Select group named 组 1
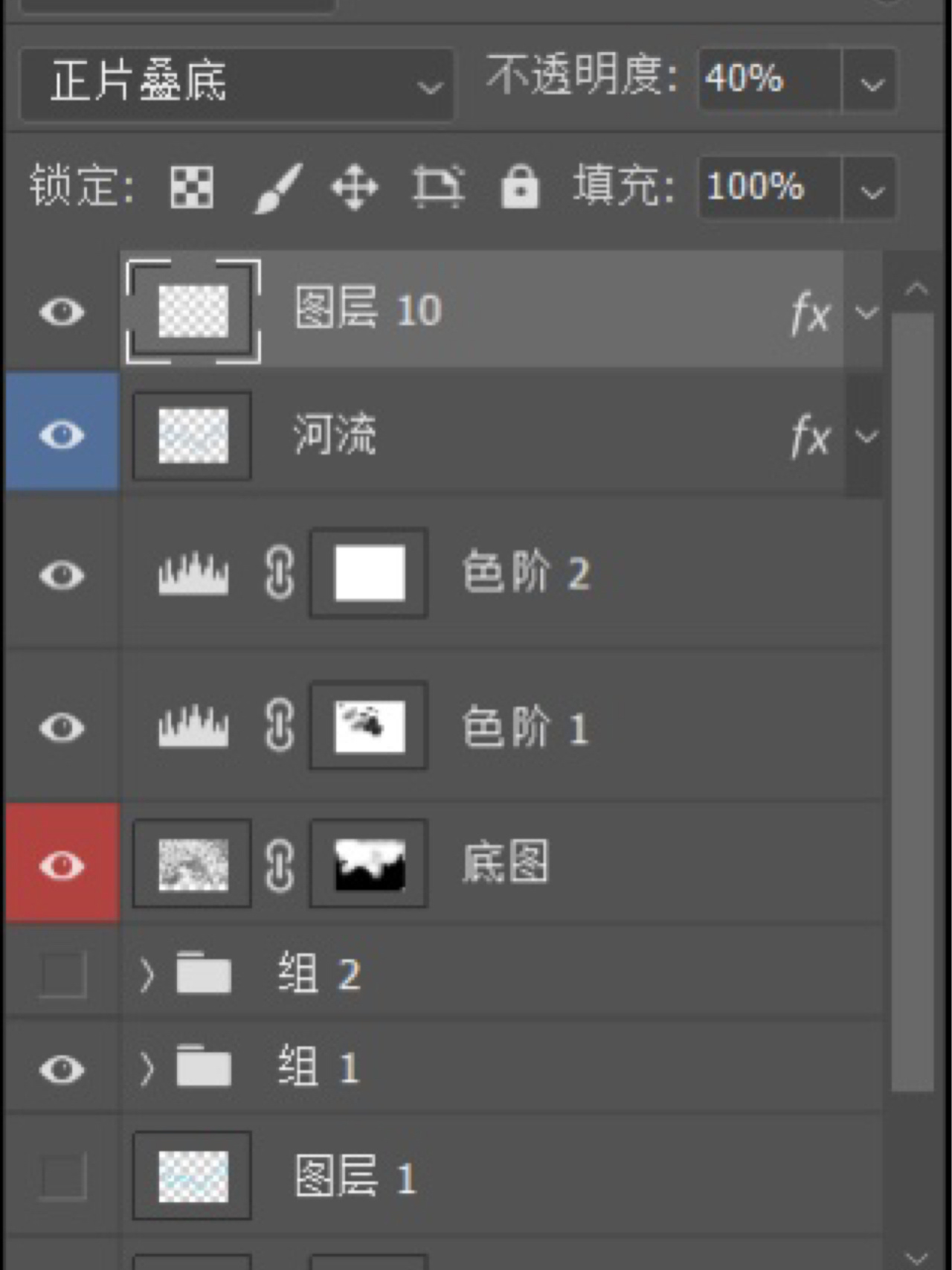The height and width of the screenshot is (1270, 952). (x=320, y=1067)
